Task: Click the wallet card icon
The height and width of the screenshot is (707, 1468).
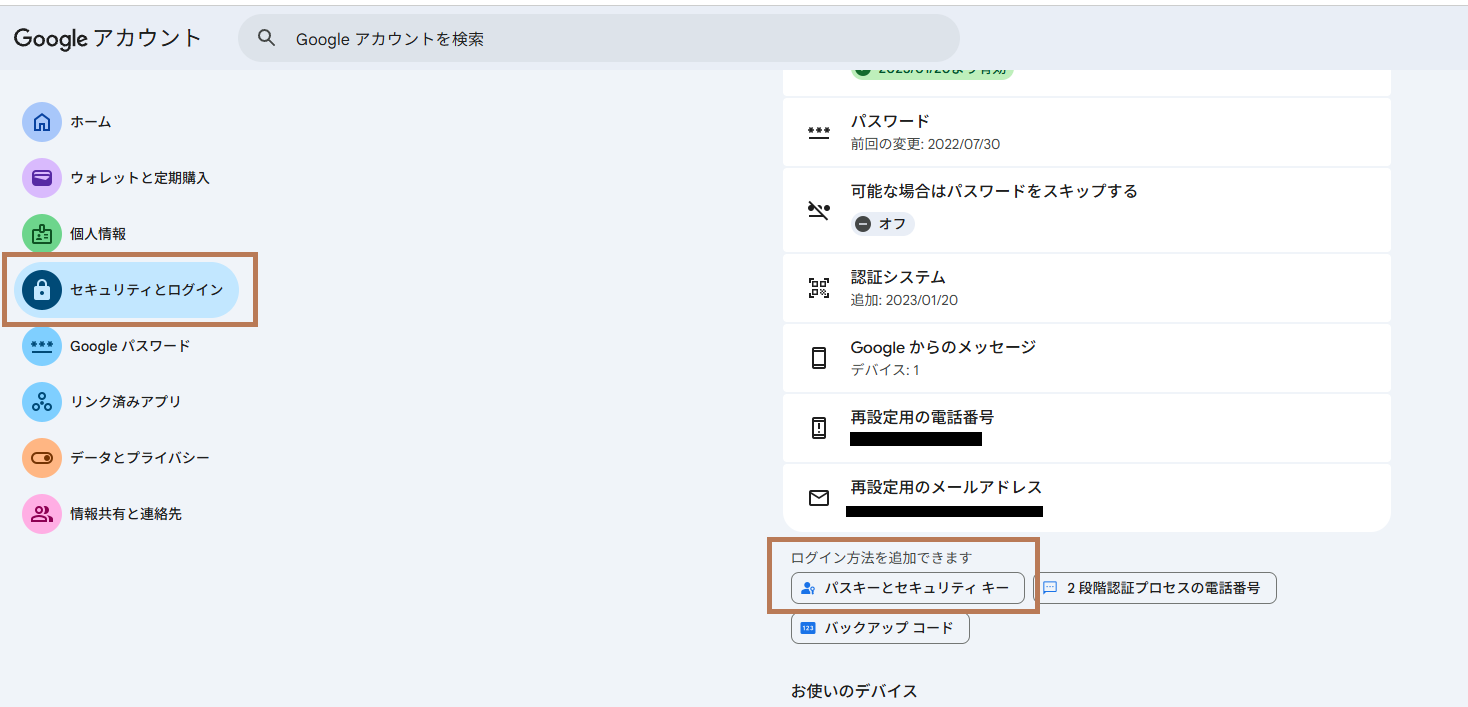Action: click(42, 178)
